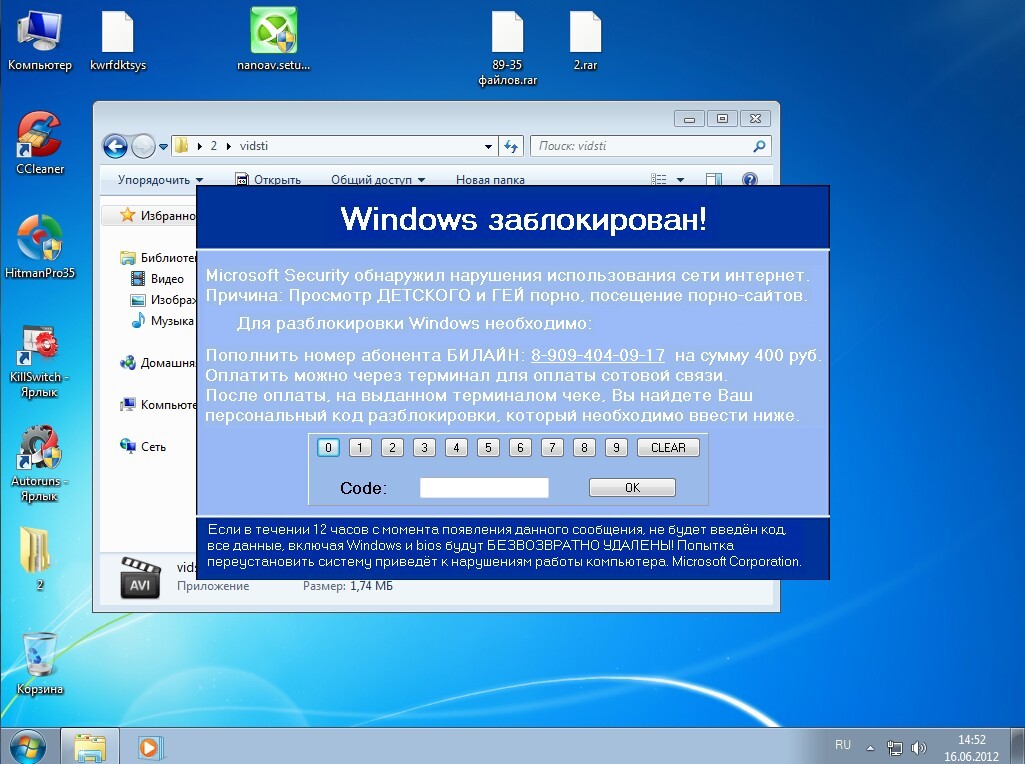Click the Code input field
The height and width of the screenshot is (764, 1025).
coord(484,488)
